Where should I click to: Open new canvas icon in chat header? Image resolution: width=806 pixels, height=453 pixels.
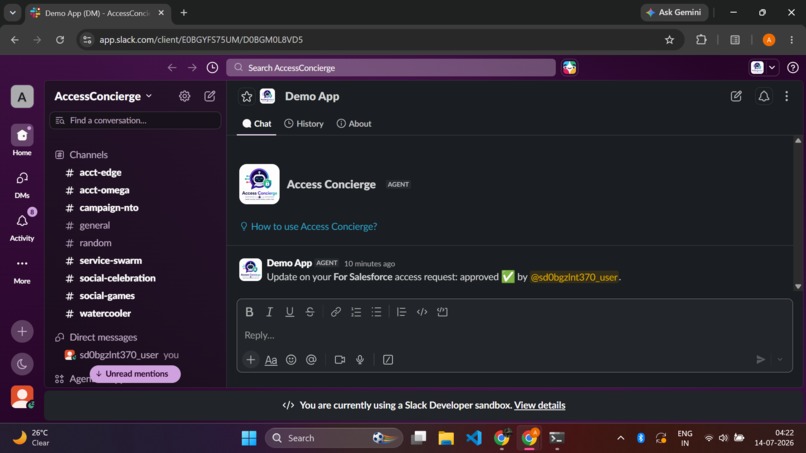coord(736,96)
